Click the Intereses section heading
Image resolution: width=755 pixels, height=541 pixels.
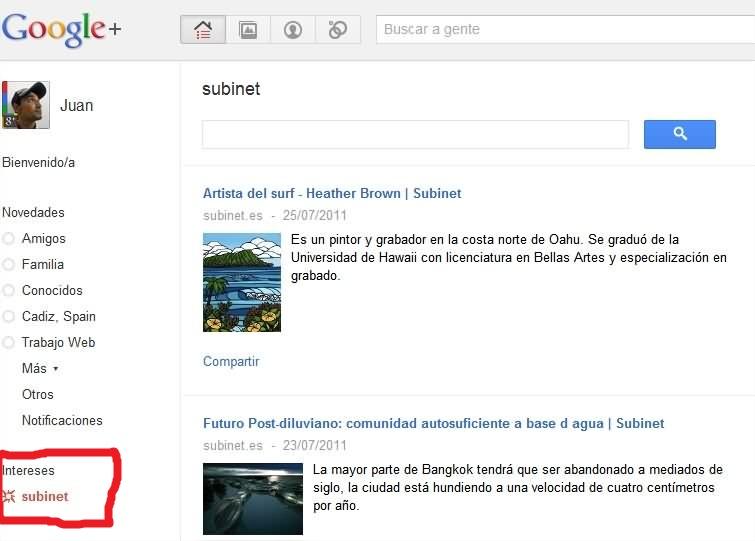(x=28, y=470)
